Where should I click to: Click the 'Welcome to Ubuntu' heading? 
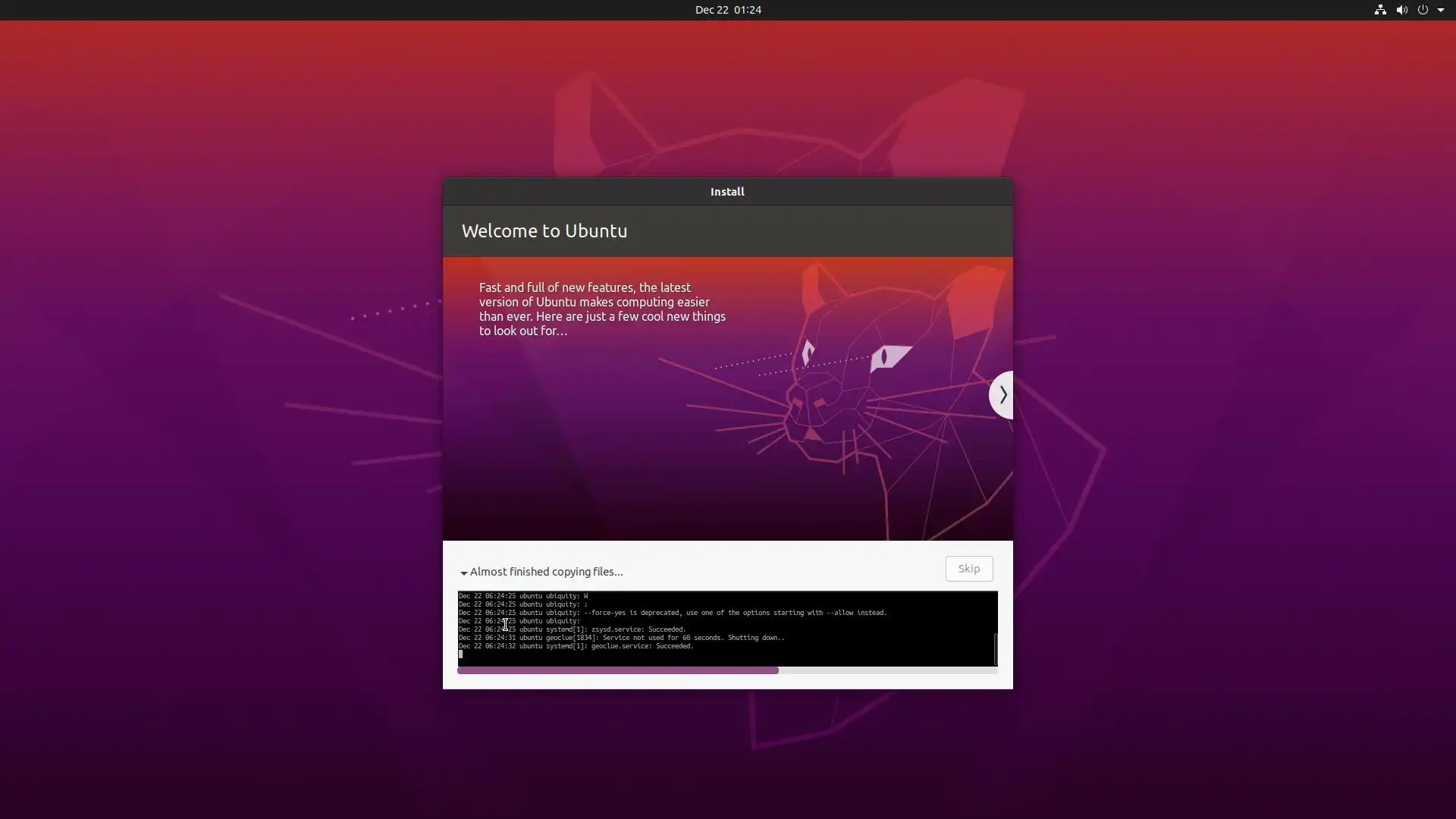[544, 231]
